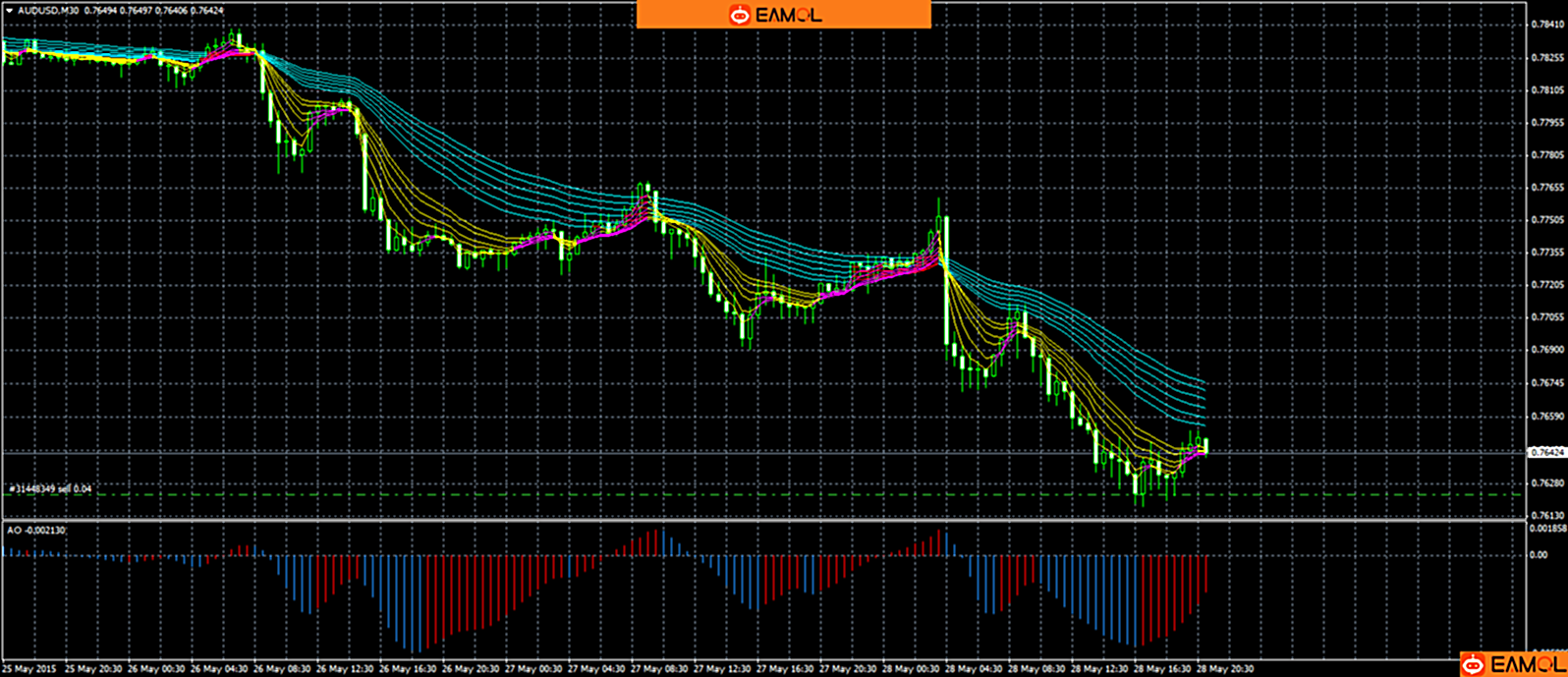Click the EAMQL robot icon at bottom right
Image resolution: width=1568 pixels, height=677 pixels.
point(1473,664)
